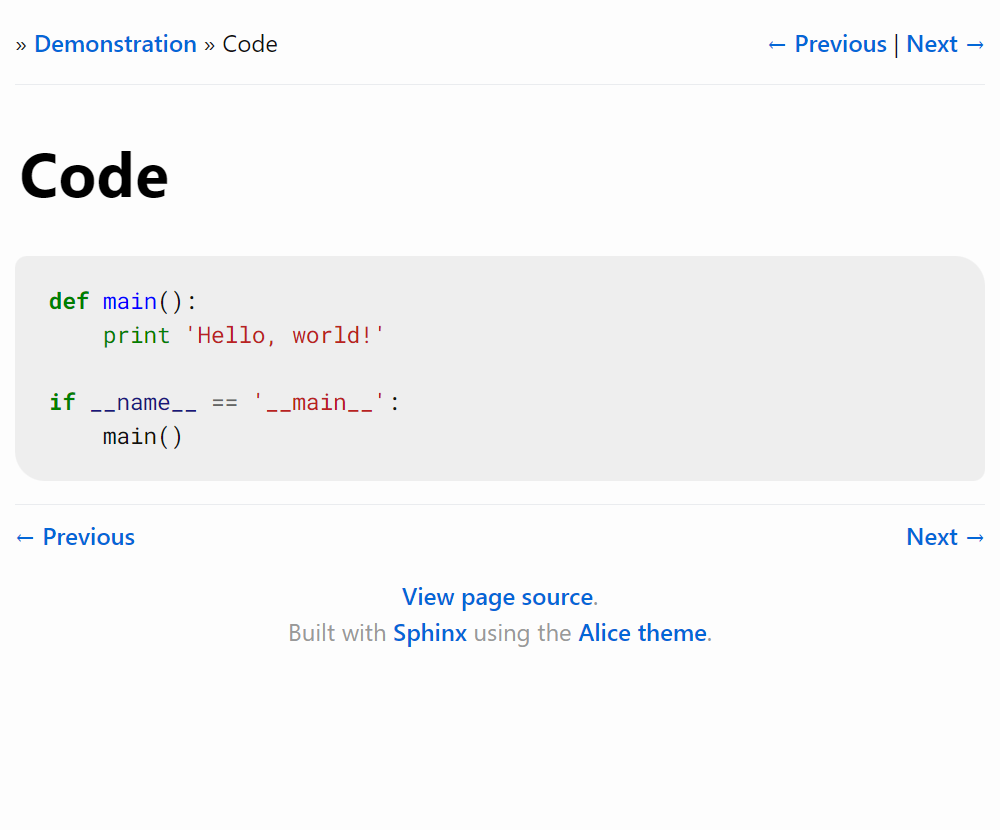
Task: Visit the Sphinx link in footer
Action: (430, 633)
